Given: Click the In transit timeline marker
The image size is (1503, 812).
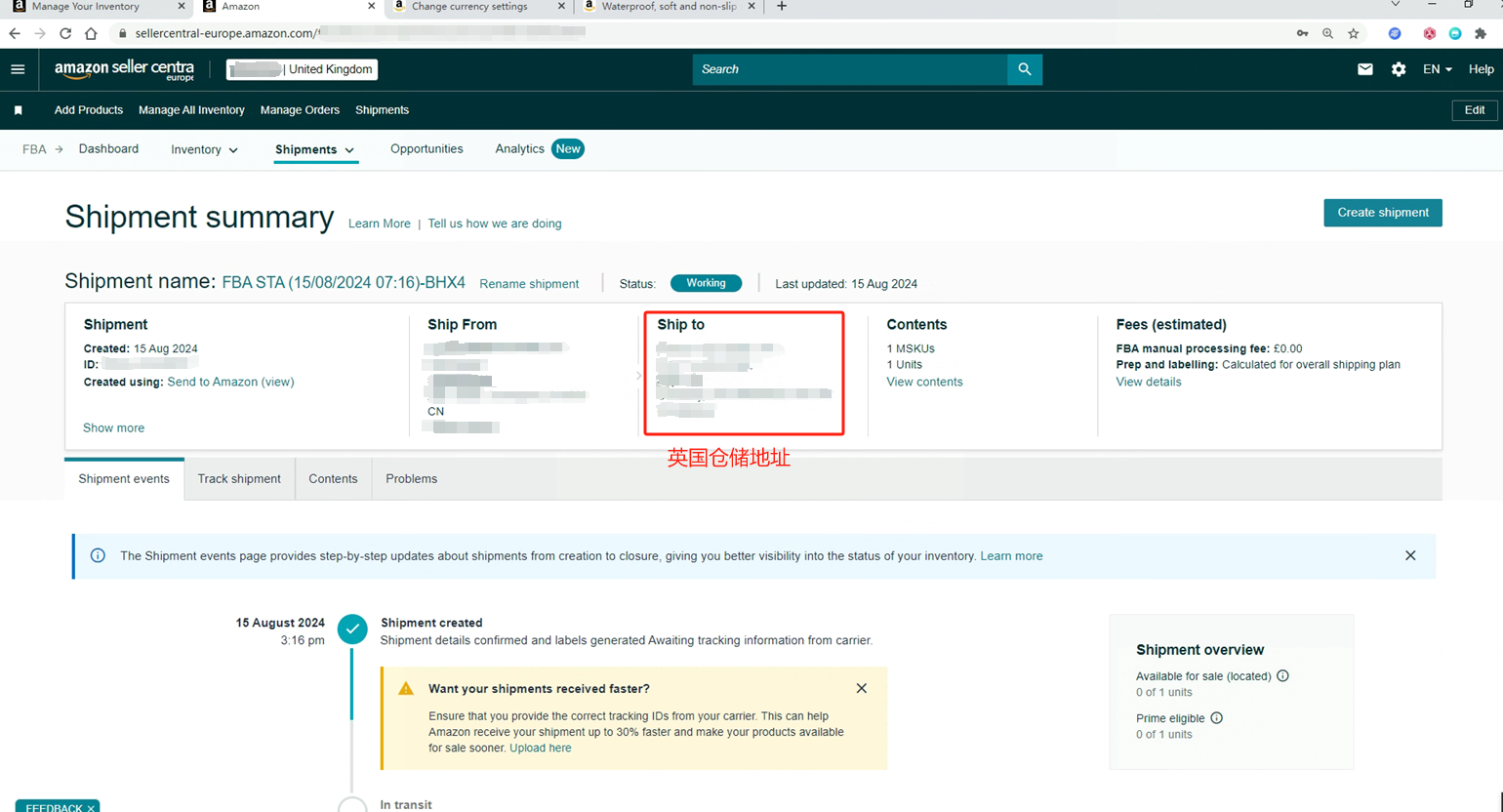Looking at the screenshot, I should (x=352, y=804).
